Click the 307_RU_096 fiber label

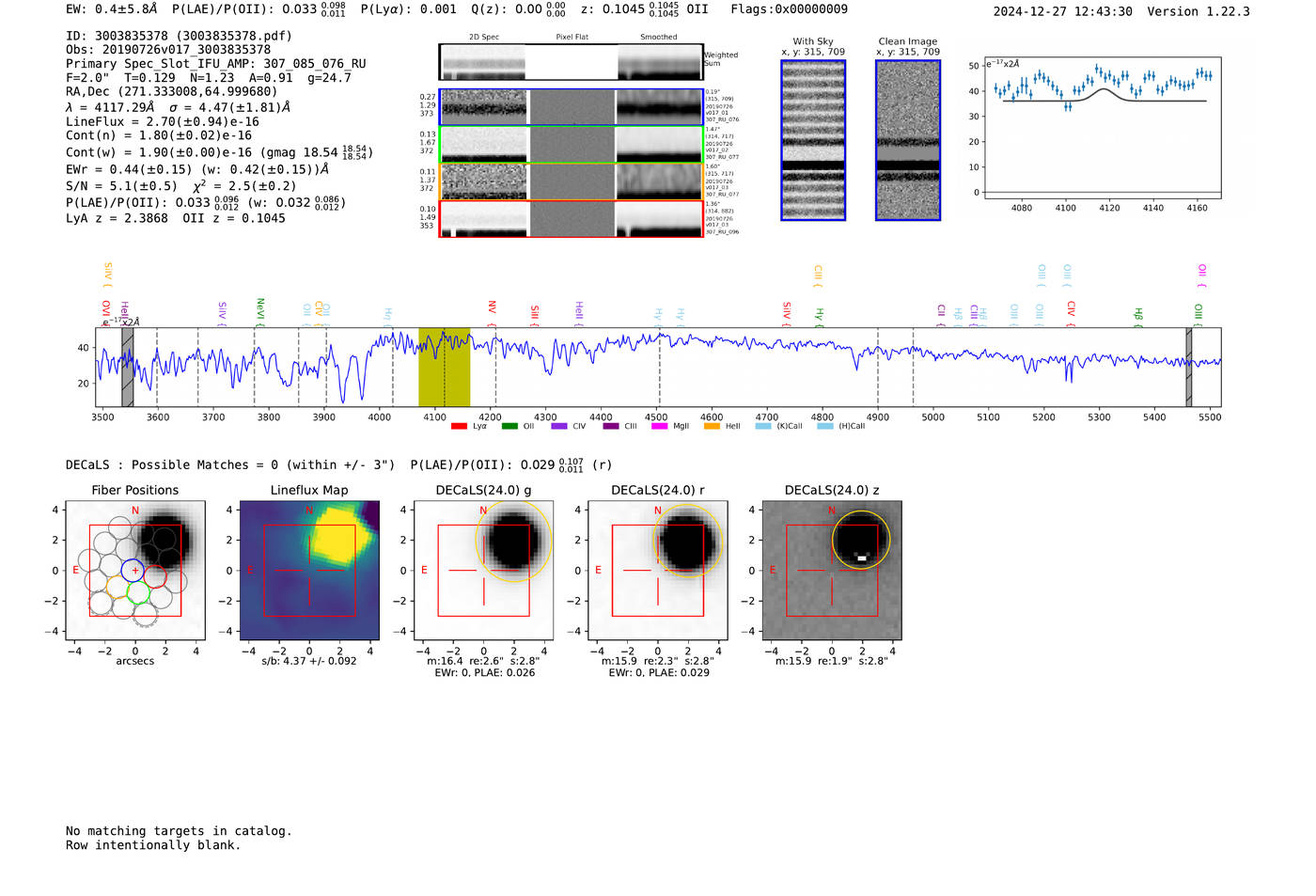click(x=722, y=231)
